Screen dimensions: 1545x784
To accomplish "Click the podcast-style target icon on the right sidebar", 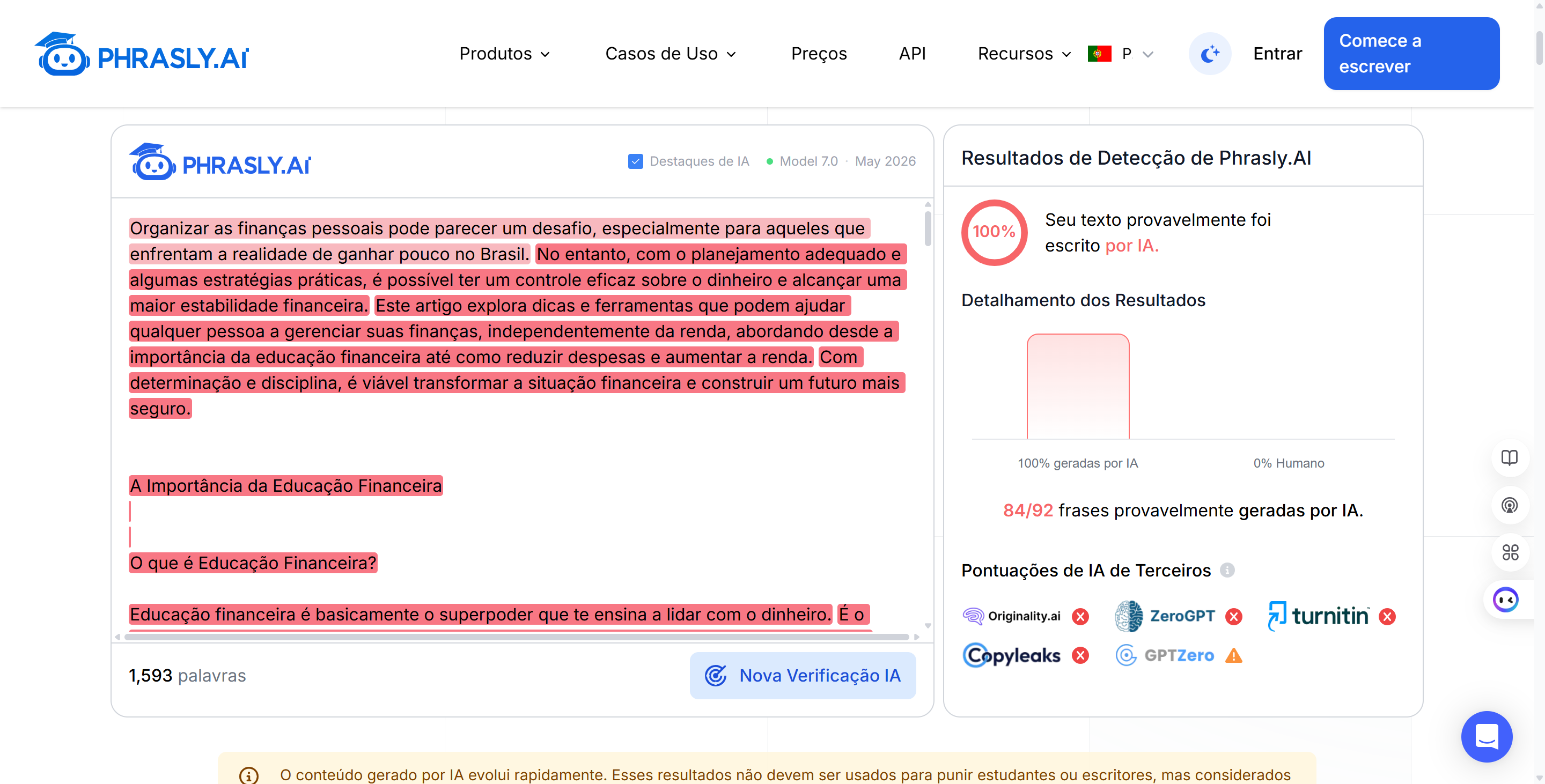I will coord(1509,505).
